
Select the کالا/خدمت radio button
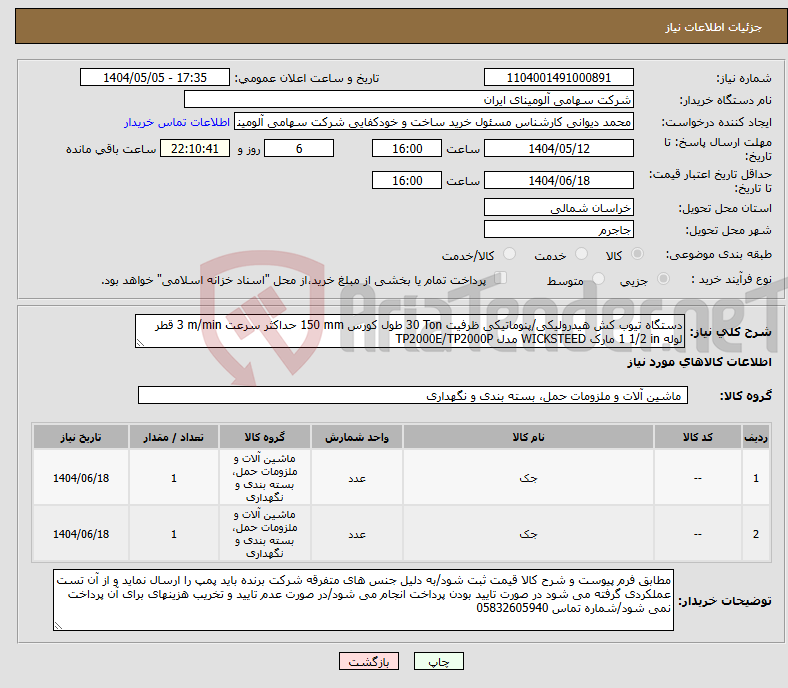(x=510, y=254)
